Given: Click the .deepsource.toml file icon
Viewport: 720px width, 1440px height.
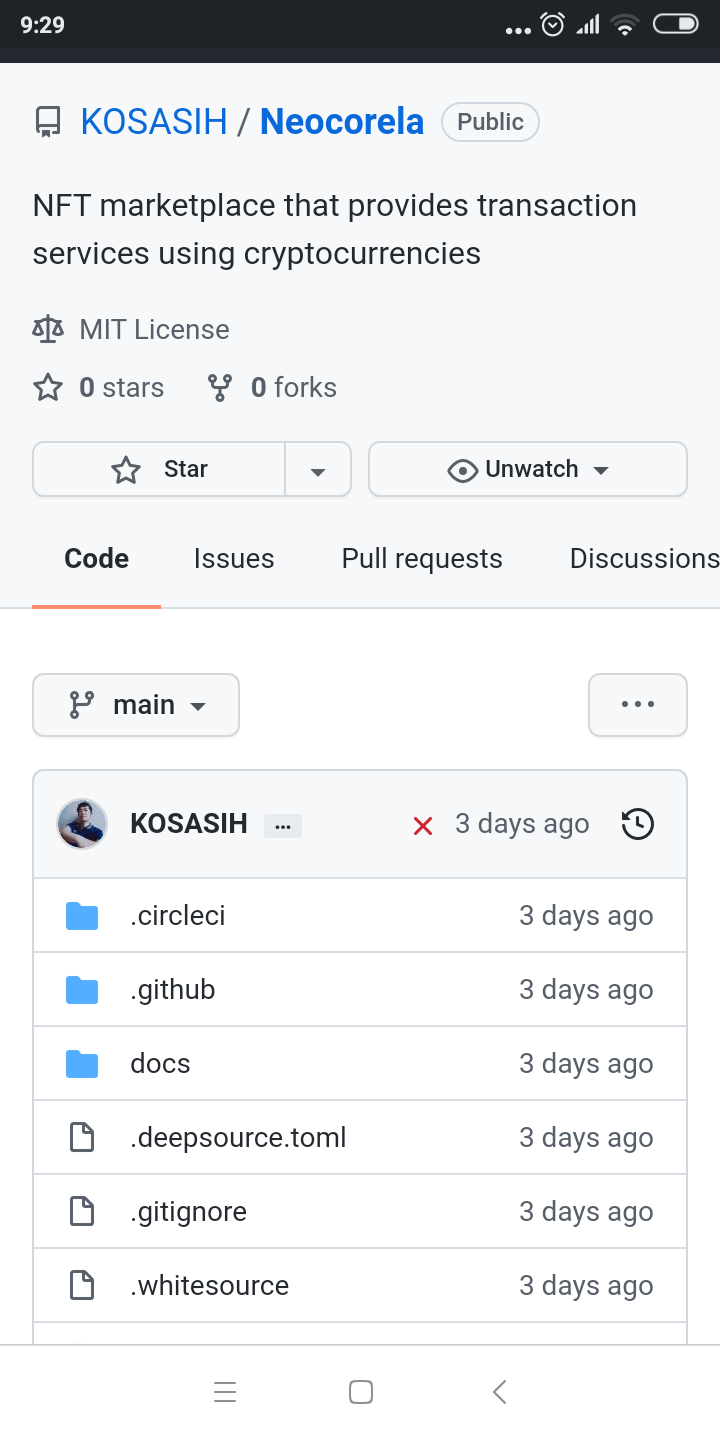Looking at the screenshot, I should pos(81,1138).
